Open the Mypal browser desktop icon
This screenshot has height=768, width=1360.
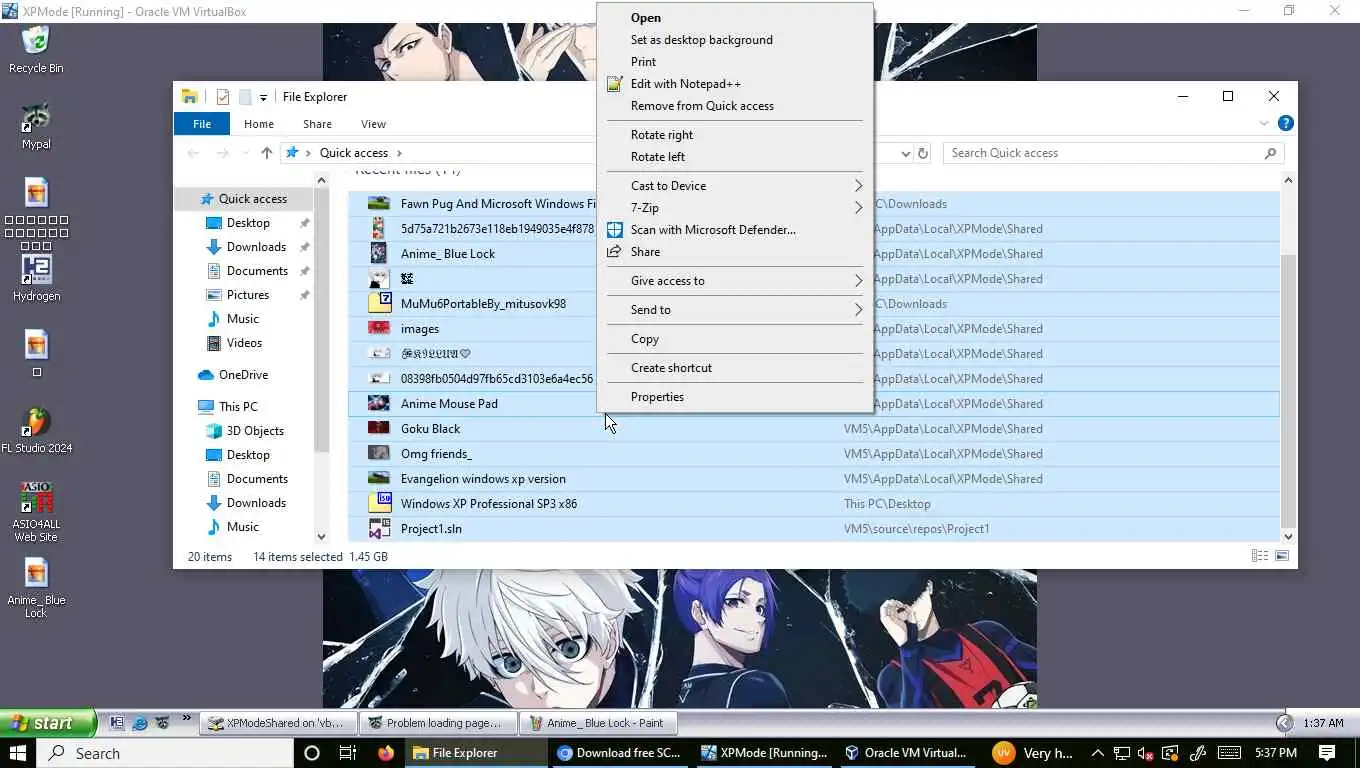36,126
